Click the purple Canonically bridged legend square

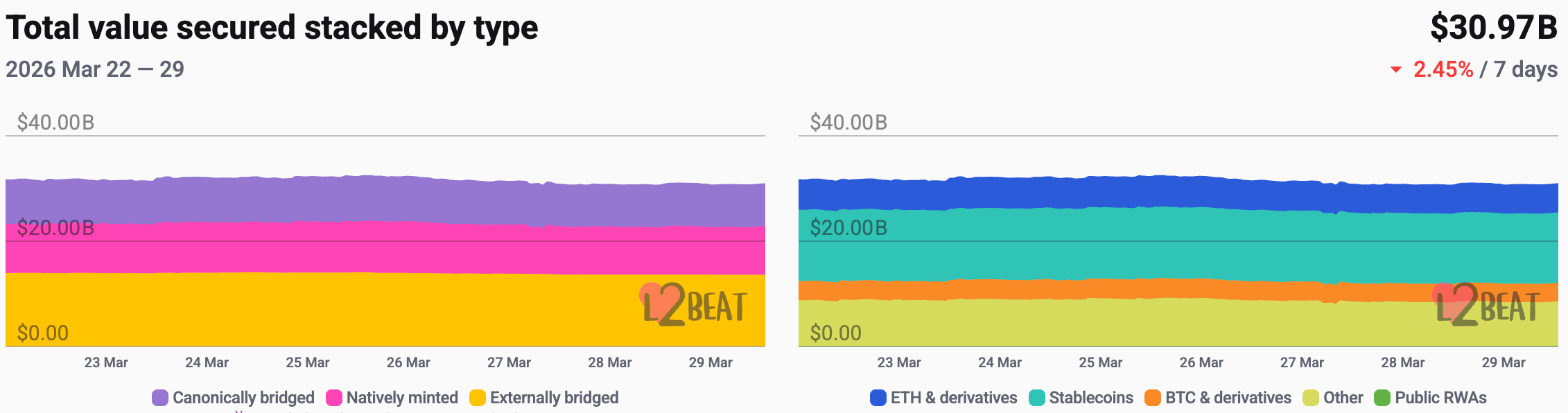point(160,398)
